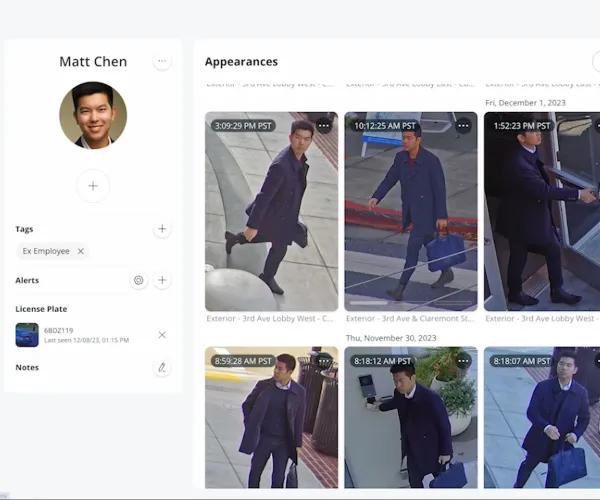This screenshot has width=600, height=500.
Task: Open the 8:59:28 AM PST appearance image
Action: pos(272,418)
